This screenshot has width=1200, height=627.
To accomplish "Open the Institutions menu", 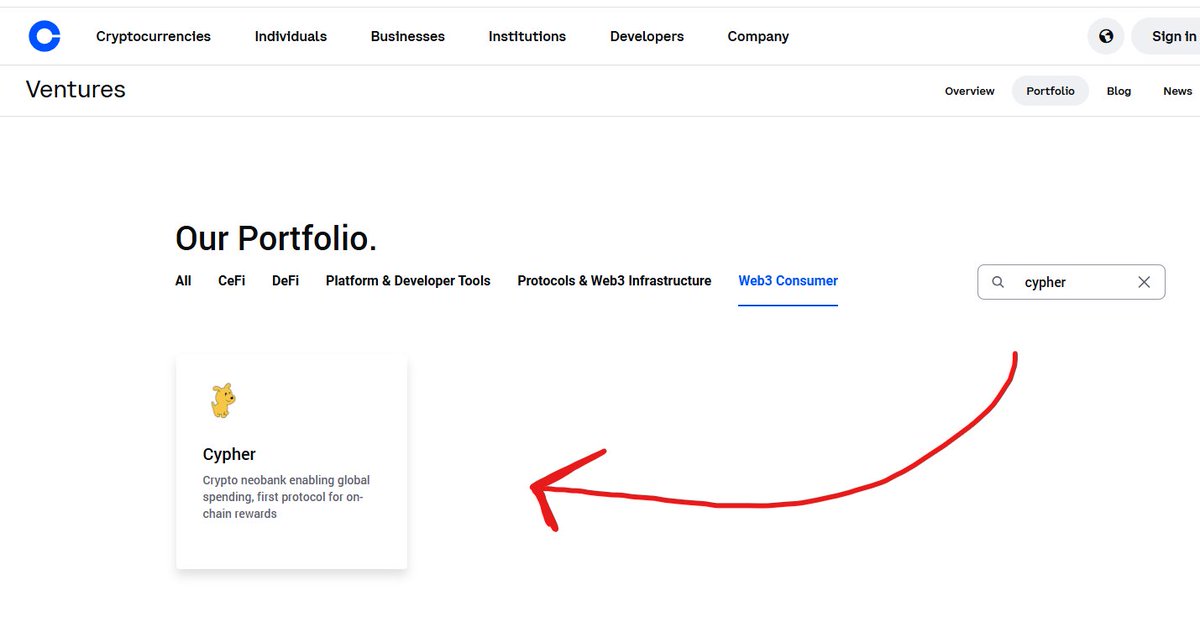I will pos(527,37).
